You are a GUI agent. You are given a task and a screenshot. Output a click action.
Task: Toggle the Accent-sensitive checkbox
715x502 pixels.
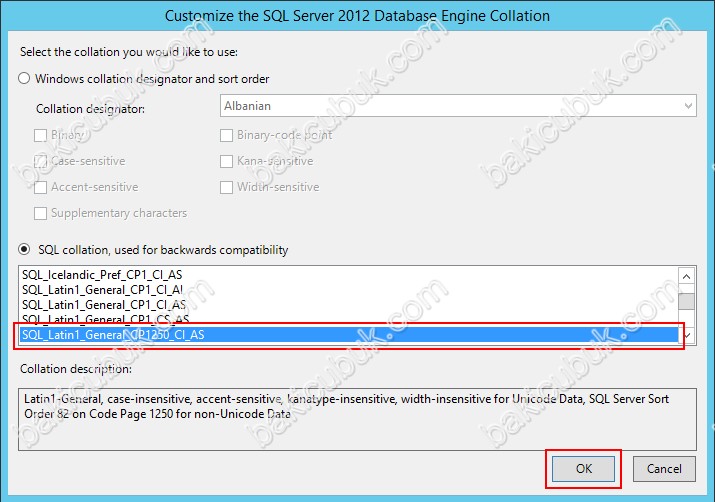(41, 187)
